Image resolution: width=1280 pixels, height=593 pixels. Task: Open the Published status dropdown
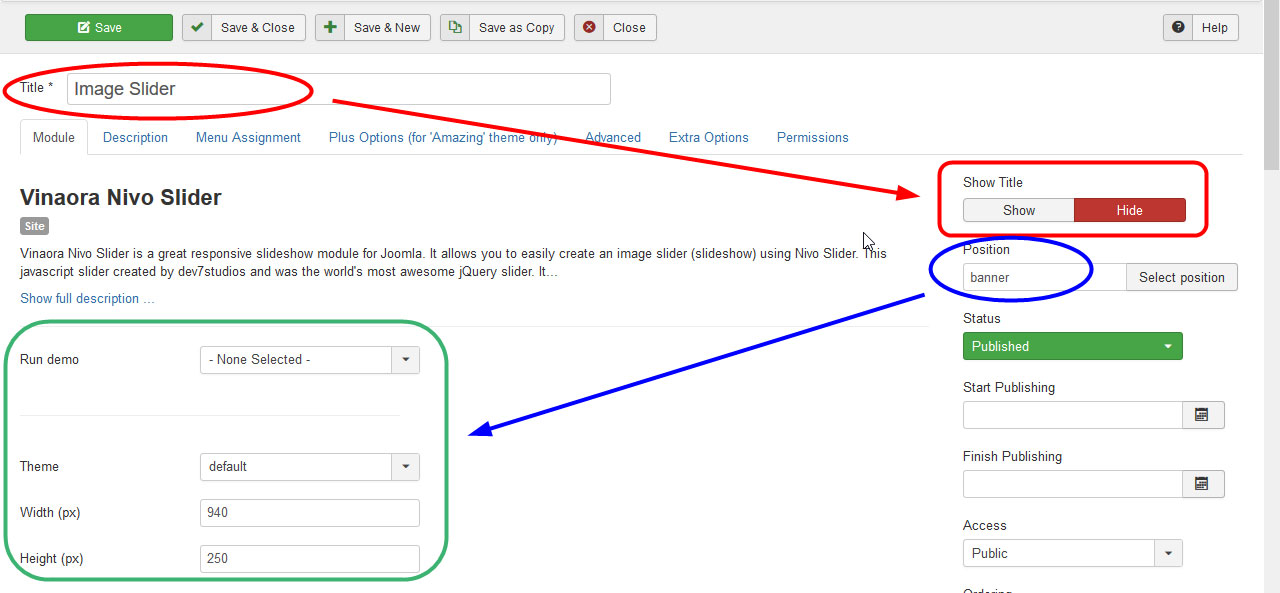(1072, 346)
